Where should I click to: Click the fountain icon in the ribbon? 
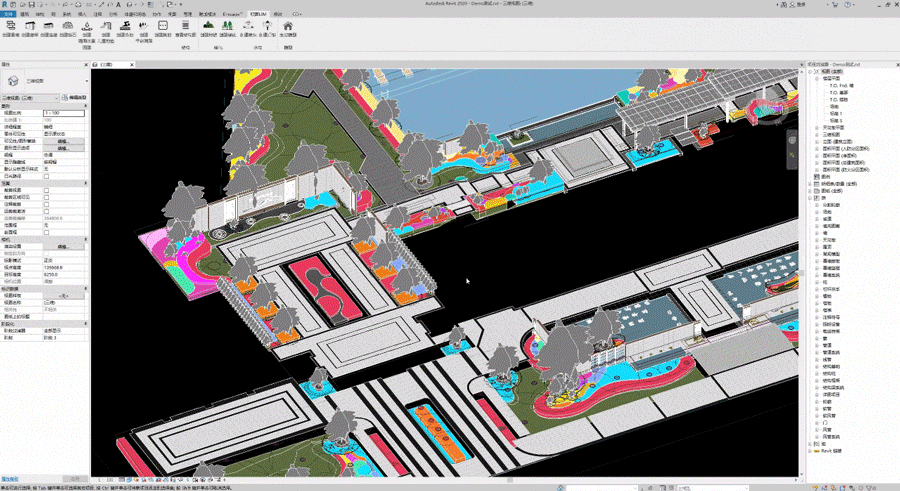click(x=88, y=26)
